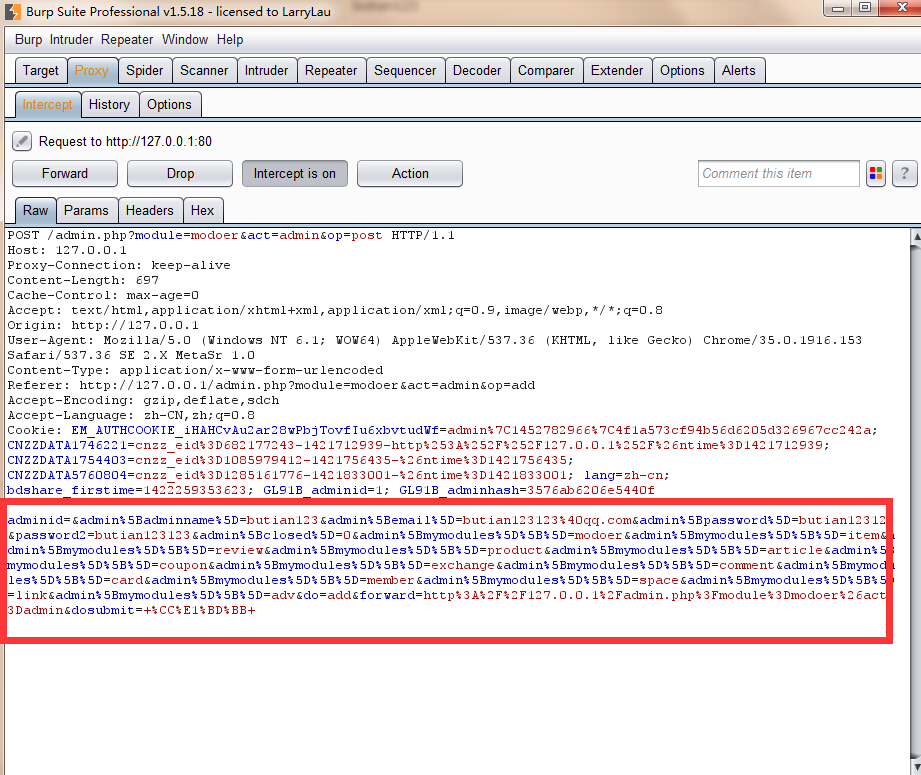
Task: Select the Intercept sub-tab
Action: click(x=47, y=105)
